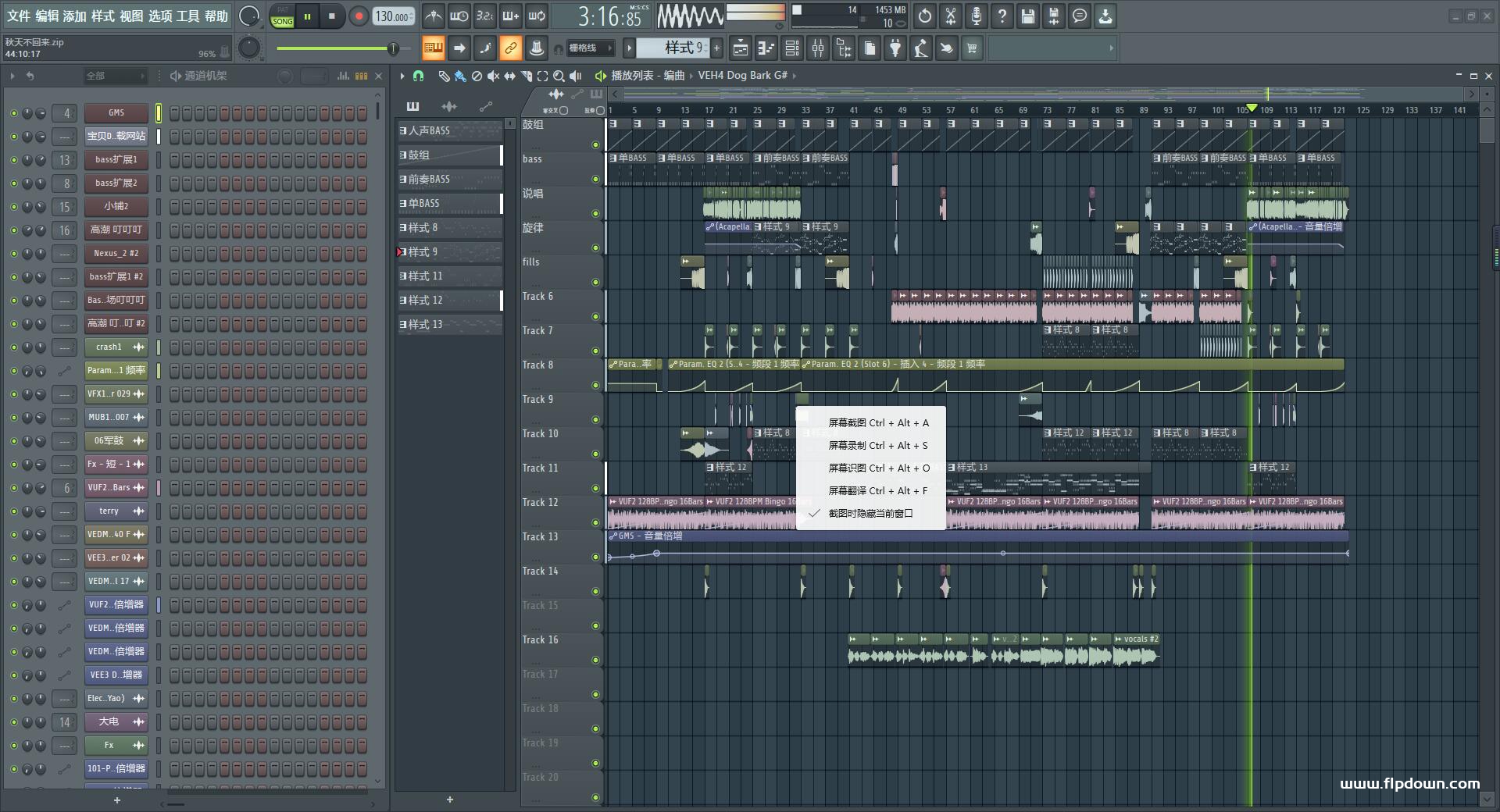This screenshot has height=812, width=1500.
Task: Open the 添加 menu
Action: coord(74,16)
